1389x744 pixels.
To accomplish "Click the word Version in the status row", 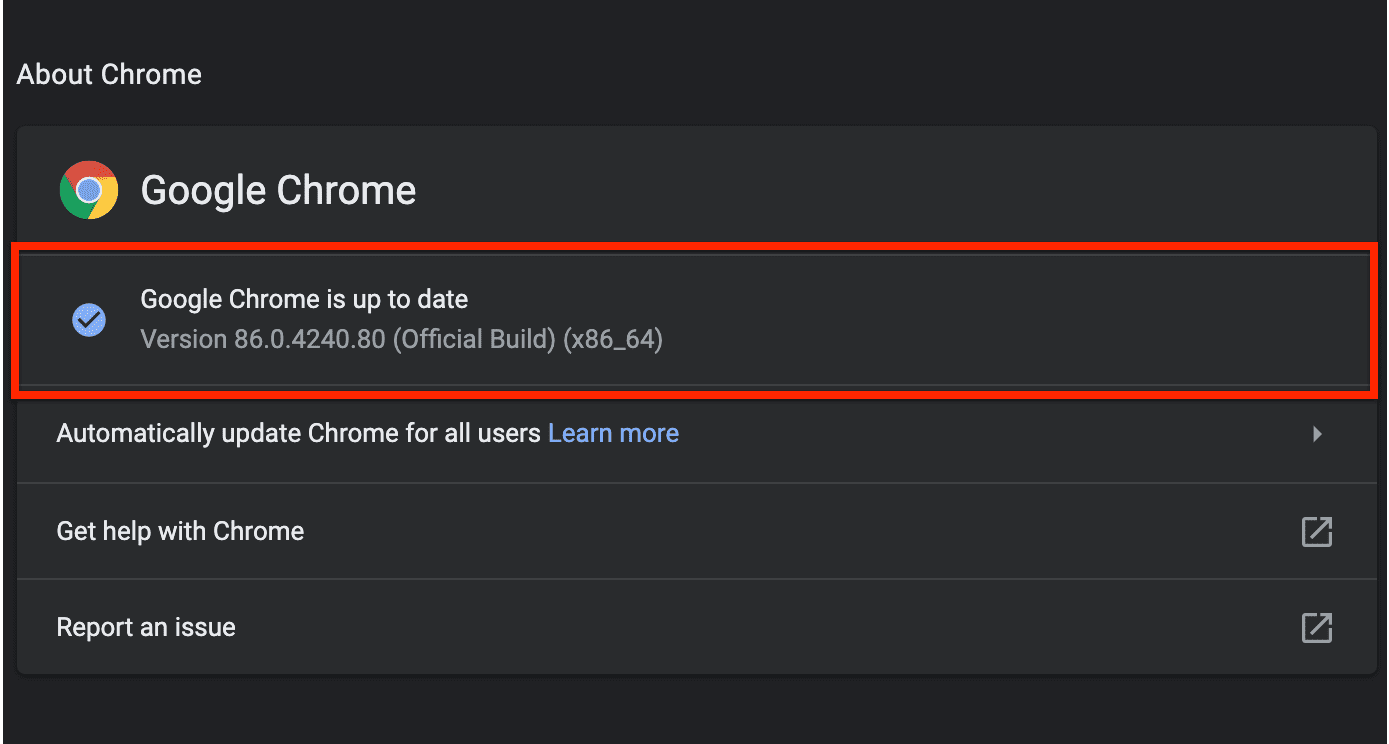I will click(184, 340).
